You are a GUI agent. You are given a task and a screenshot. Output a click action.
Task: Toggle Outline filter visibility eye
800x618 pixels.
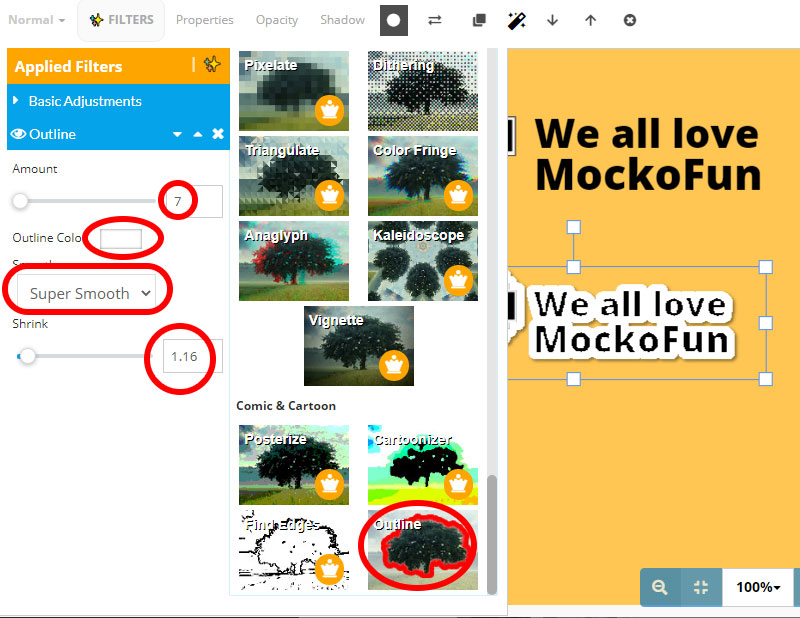(x=18, y=134)
